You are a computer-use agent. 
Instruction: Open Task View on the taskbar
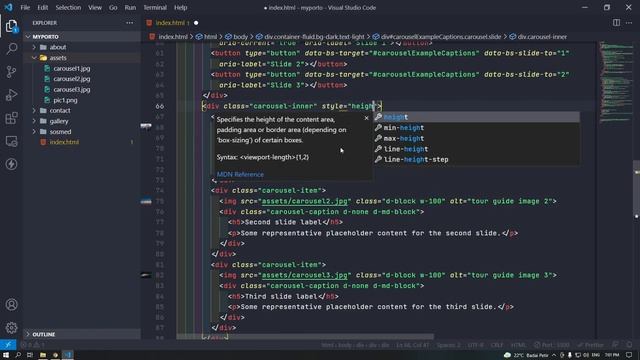[30, 355]
